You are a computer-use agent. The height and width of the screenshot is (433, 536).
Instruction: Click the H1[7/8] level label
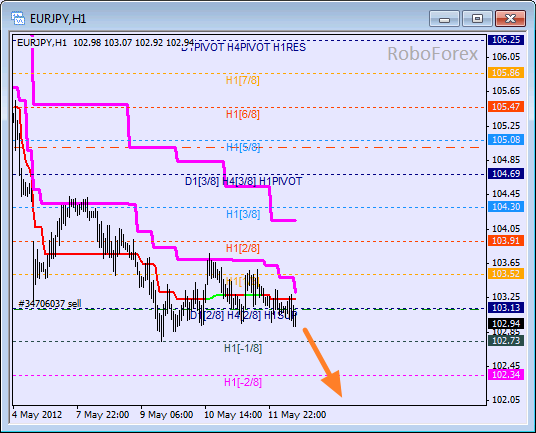click(x=243, y=80)
